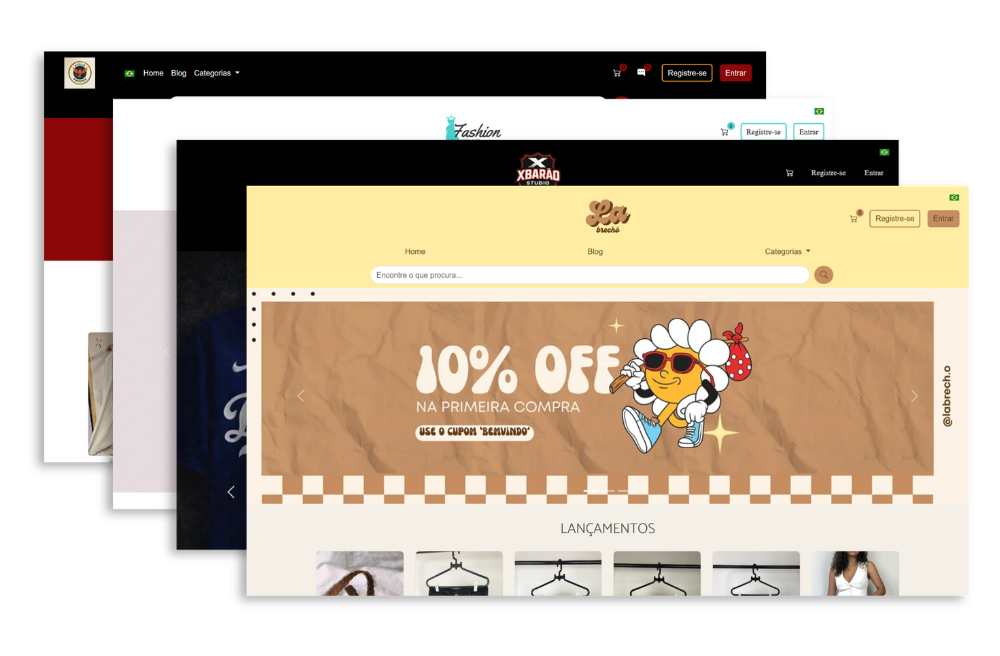Select Home in the black top navbar
The width and height of the screenshot is (1000, 656).
[153, 73]
